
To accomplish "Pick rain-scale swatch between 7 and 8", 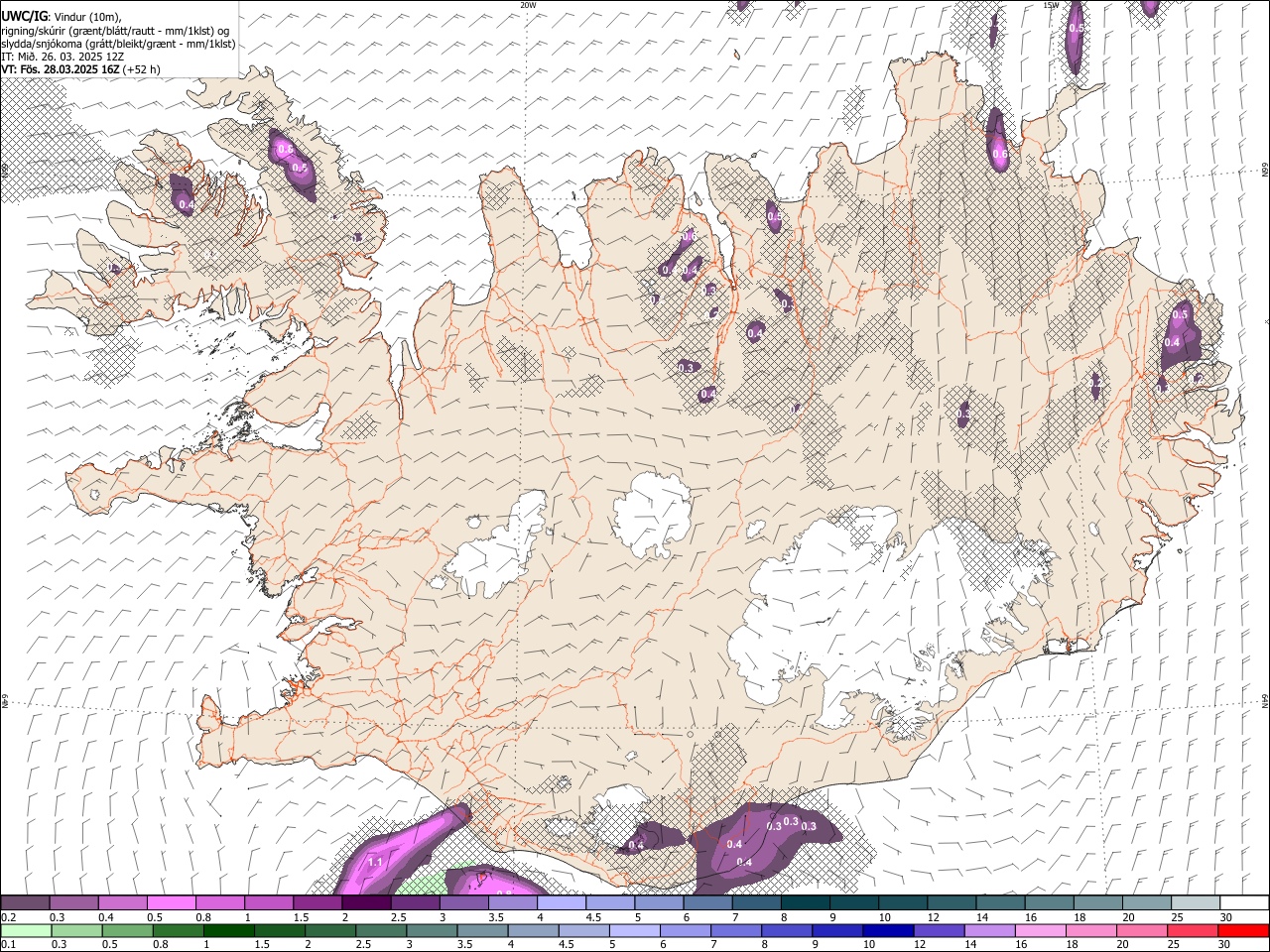I will [736, 931].
